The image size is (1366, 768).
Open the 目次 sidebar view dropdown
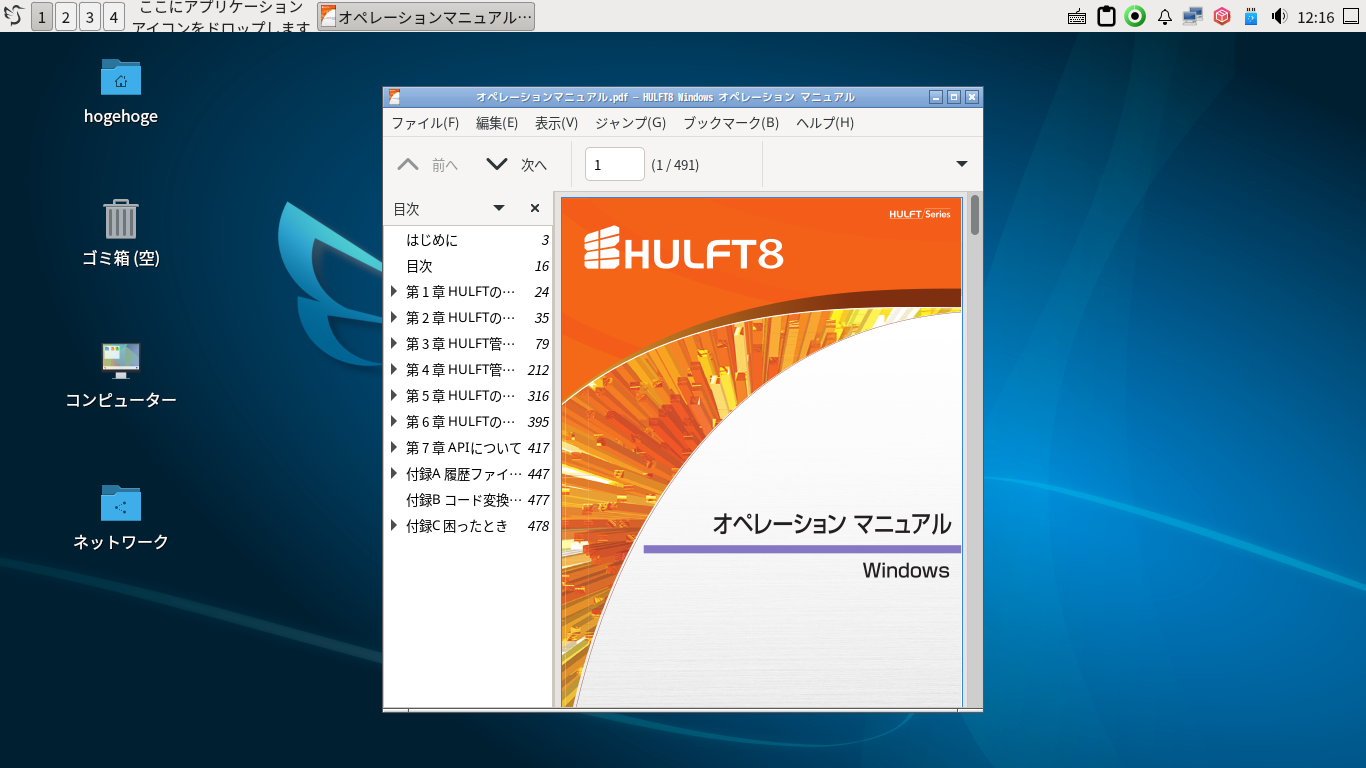pyautogui.click(x=499, y=208)
